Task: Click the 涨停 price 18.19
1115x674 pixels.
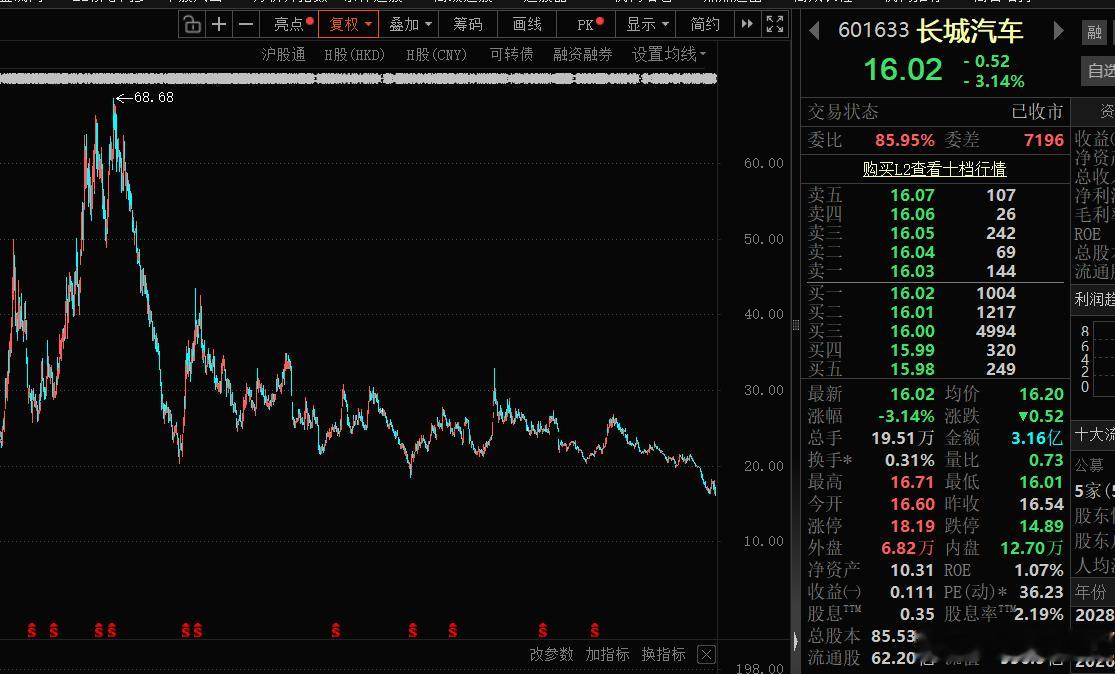Action: tap(912, 526)
